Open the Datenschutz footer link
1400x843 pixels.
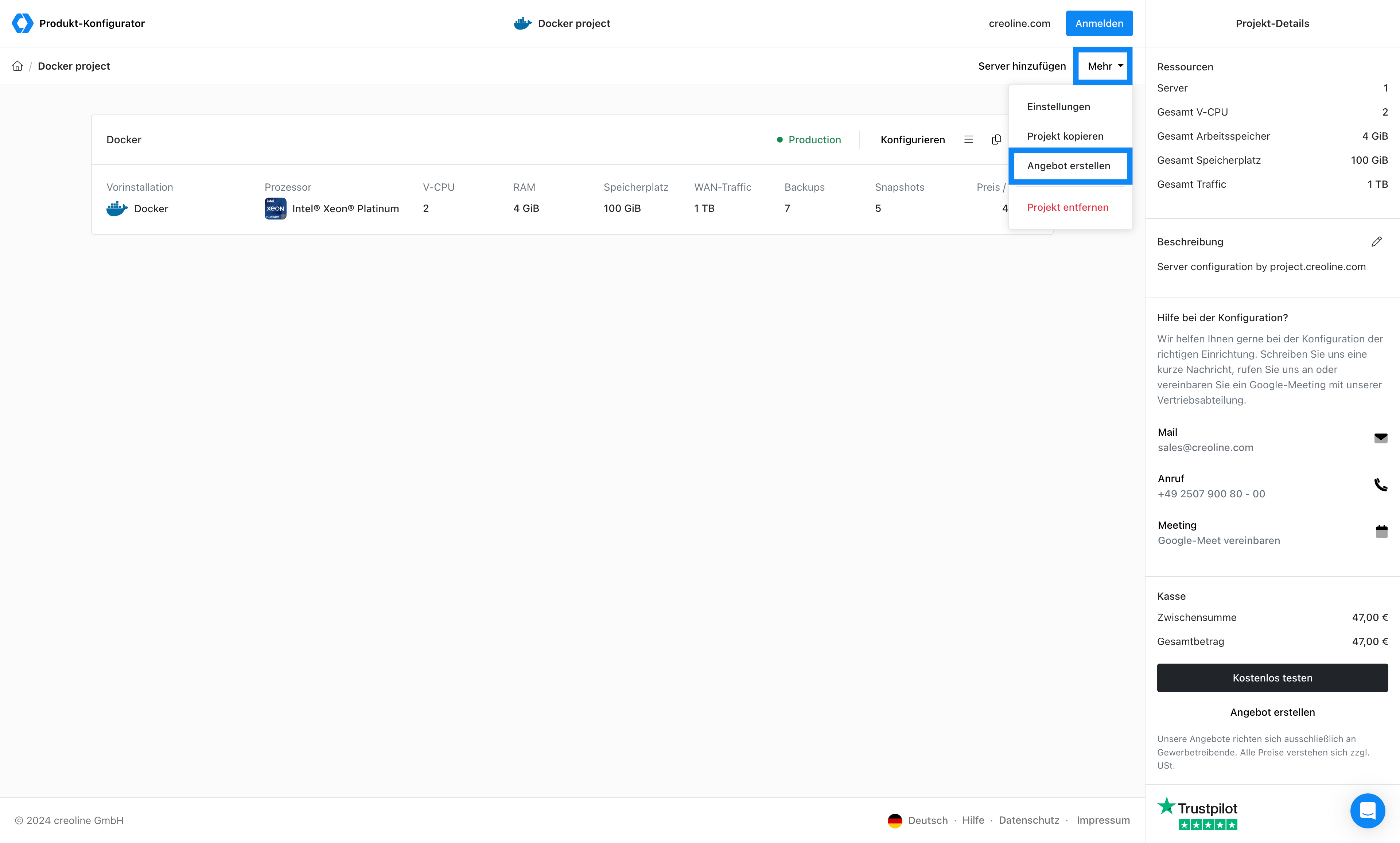[x=1029, y=820]
